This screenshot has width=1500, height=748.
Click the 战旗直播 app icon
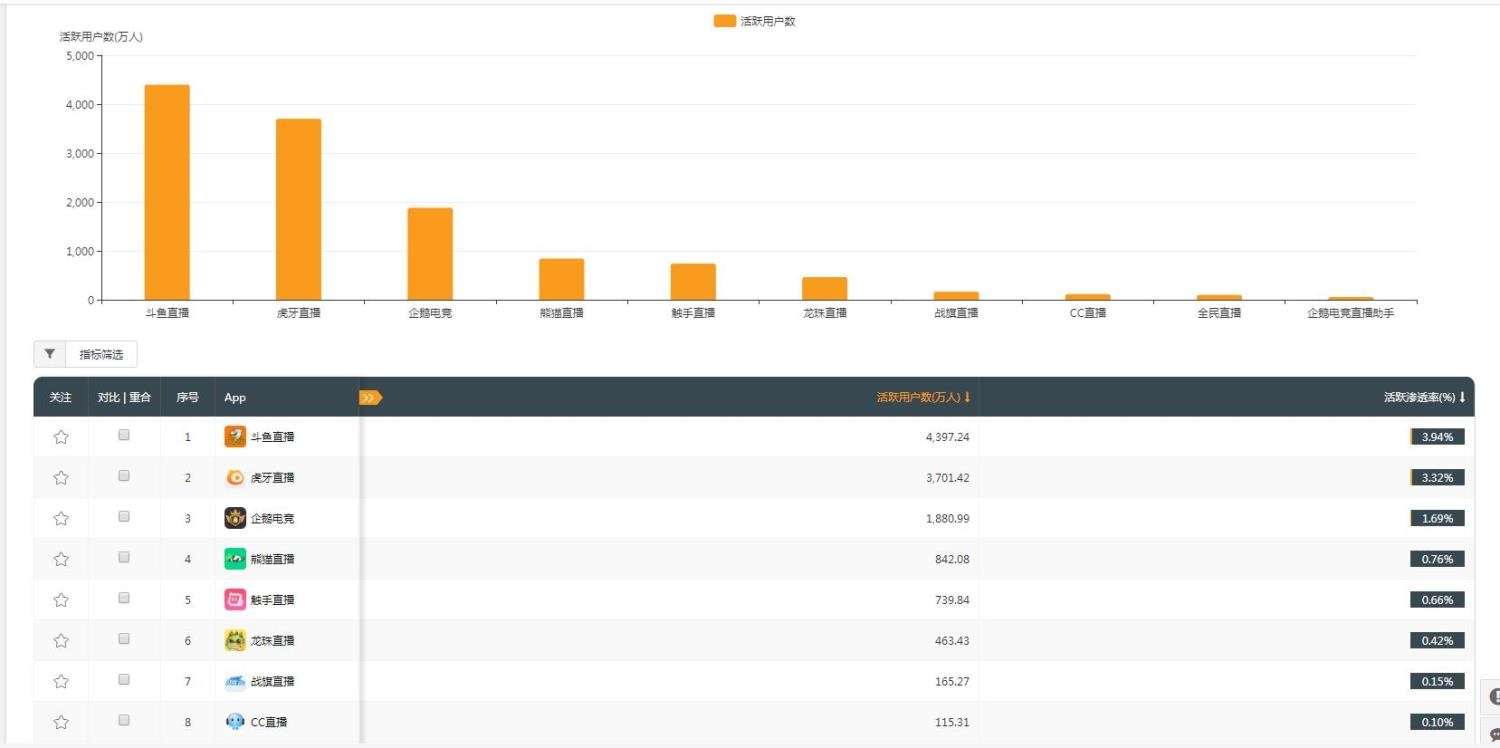(x=235, y=681)
